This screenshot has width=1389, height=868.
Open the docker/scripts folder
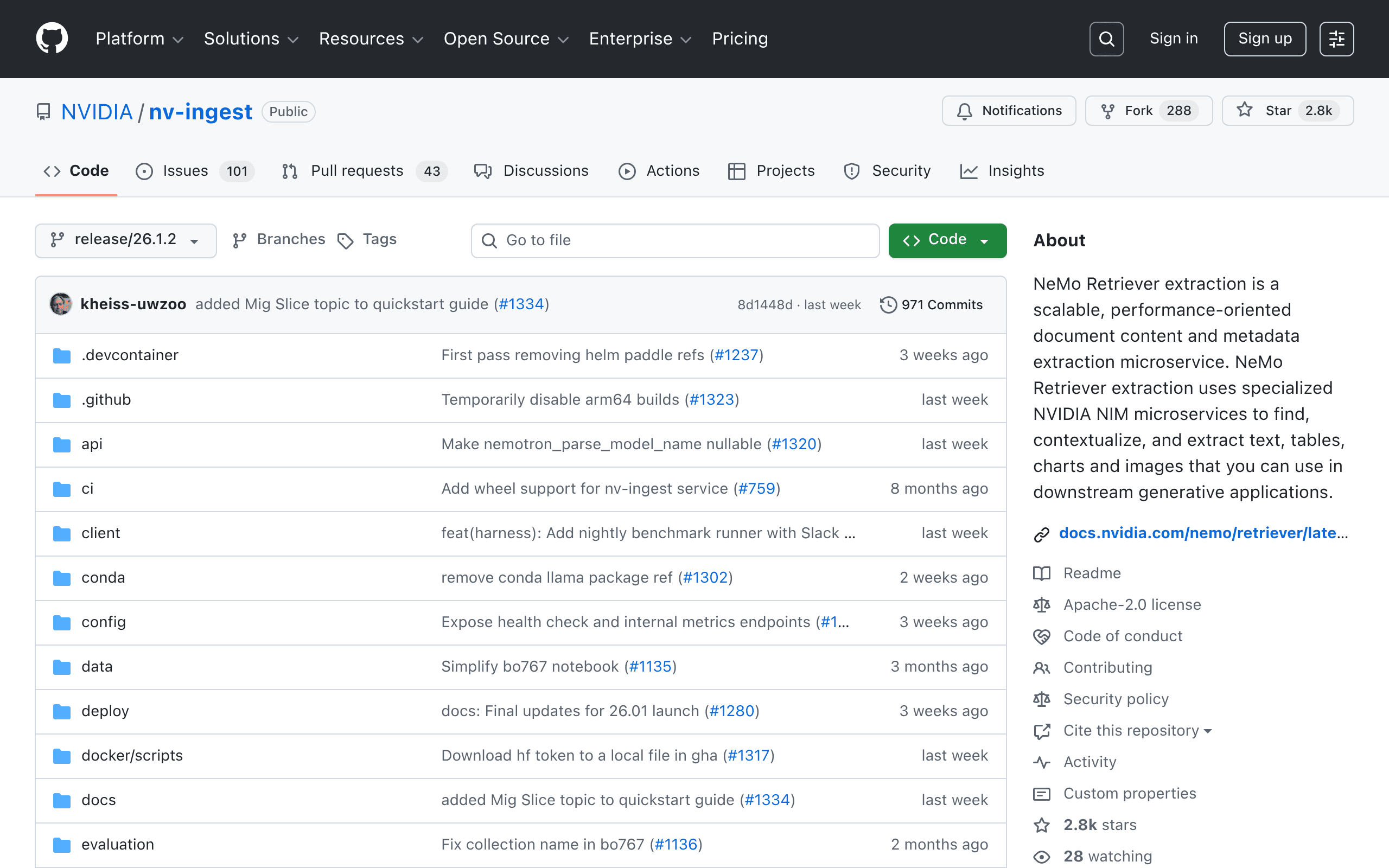[132, 756]
